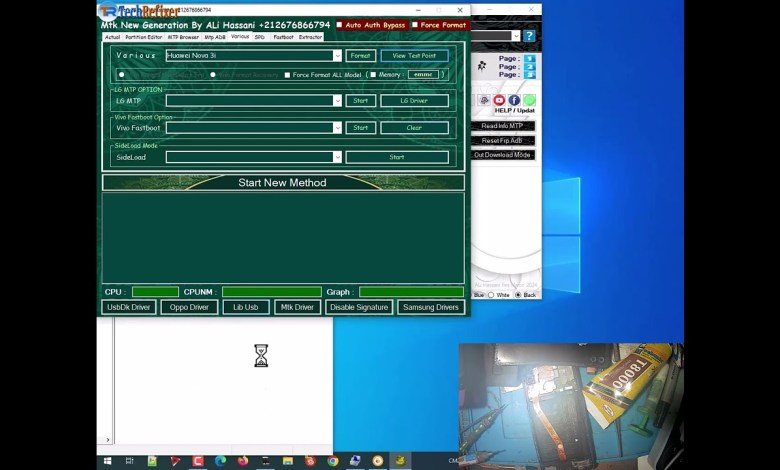Install the Mtk Driver
Screen dimensions: 780x470
[x=297, y=307]
